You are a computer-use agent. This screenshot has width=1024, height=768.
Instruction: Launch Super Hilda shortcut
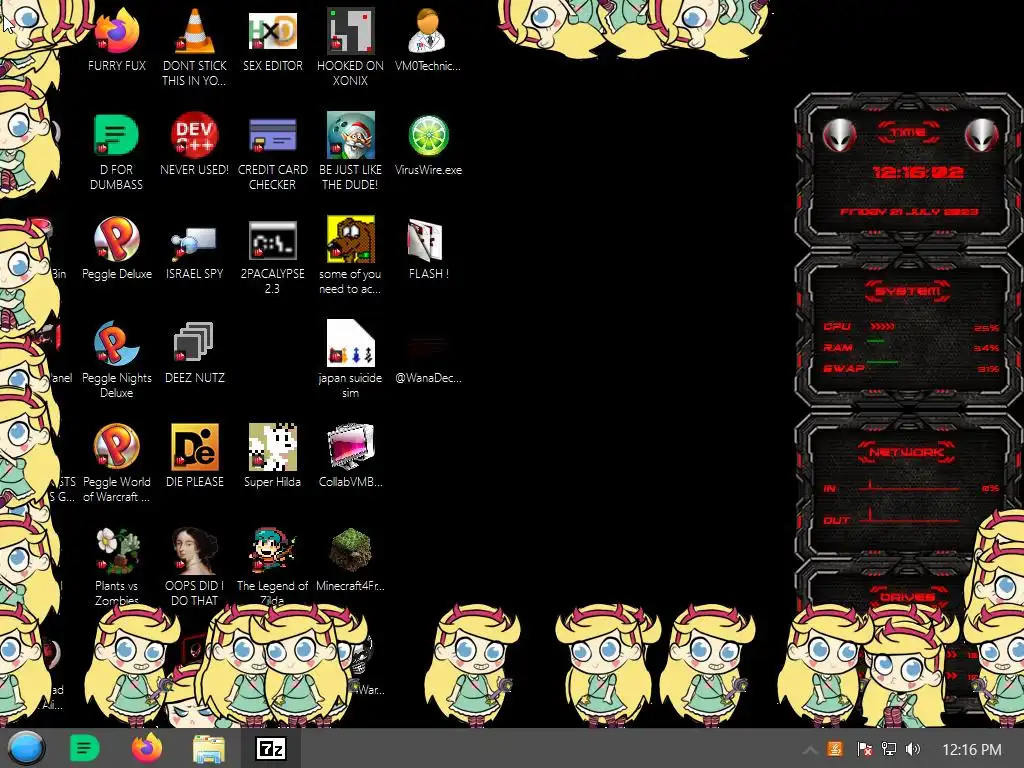point(273,447)
